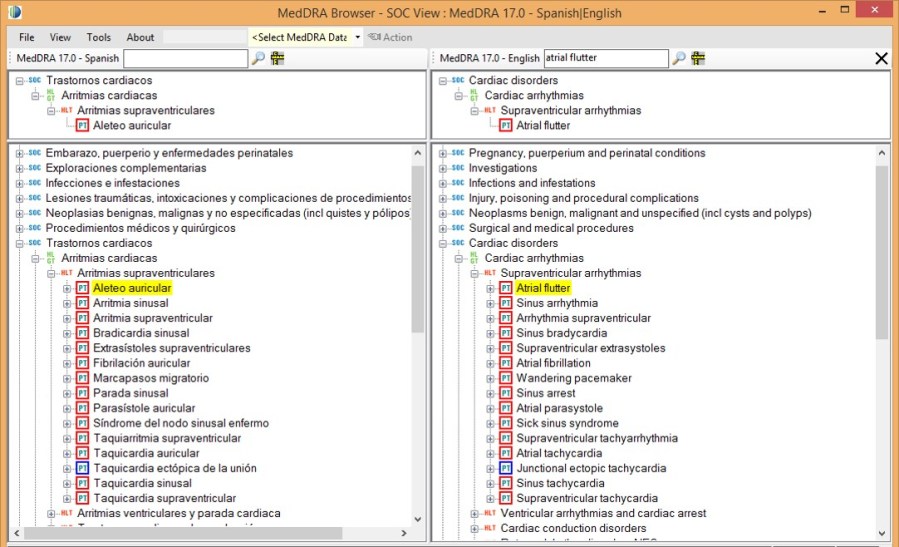Click blue PT icon for Junctional ectopic tachycardia
Screen dimensions: 899x547
506,468
